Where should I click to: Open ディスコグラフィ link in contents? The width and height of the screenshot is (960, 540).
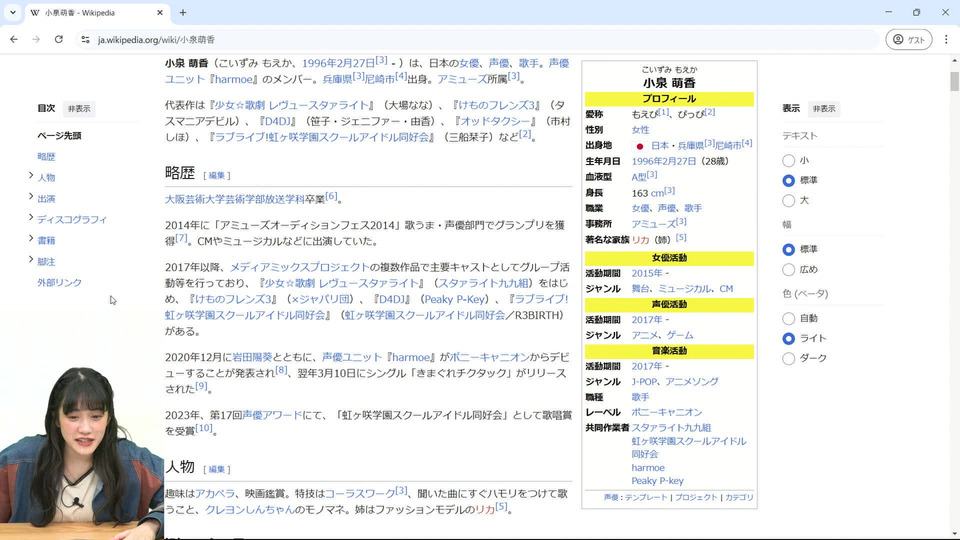pyautogui.click(x=72, y=219)
